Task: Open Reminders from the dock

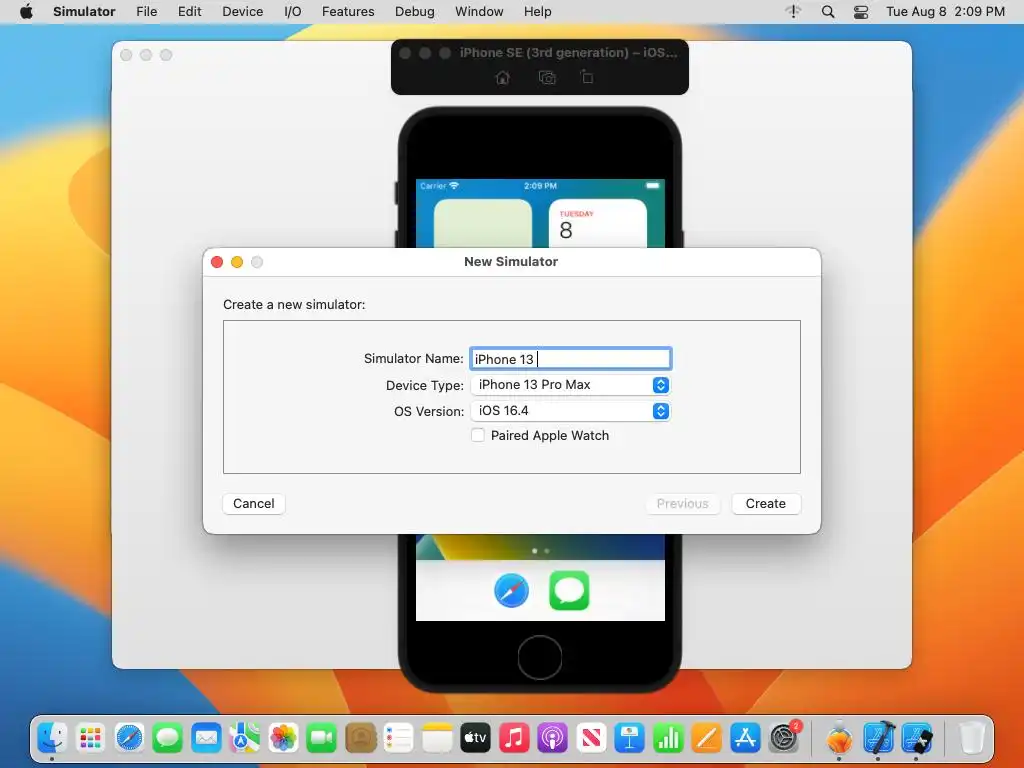Action: tap(398, 739)
